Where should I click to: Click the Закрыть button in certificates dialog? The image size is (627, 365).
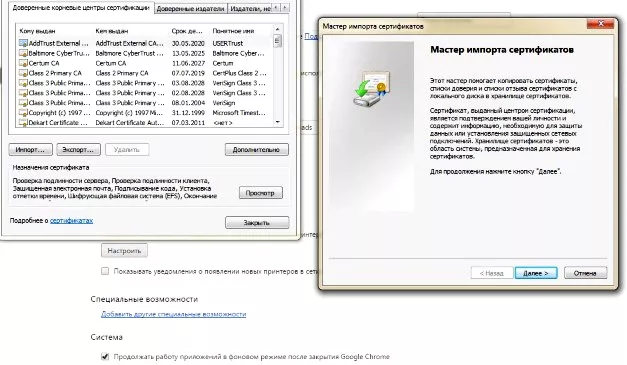point(257,223)
